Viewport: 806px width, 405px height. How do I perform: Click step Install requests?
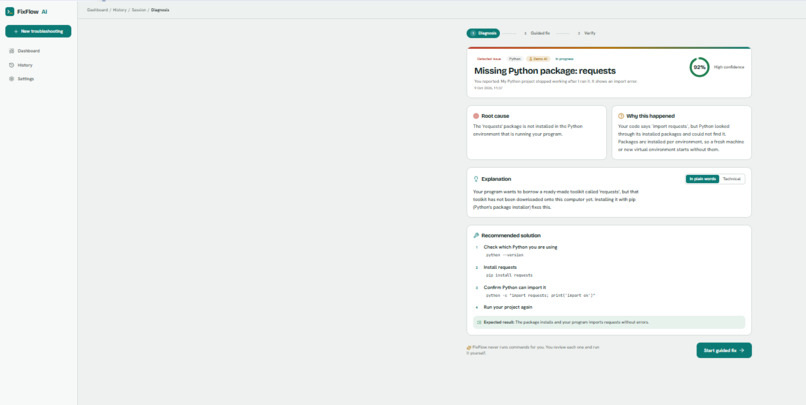tap(500, 267)
